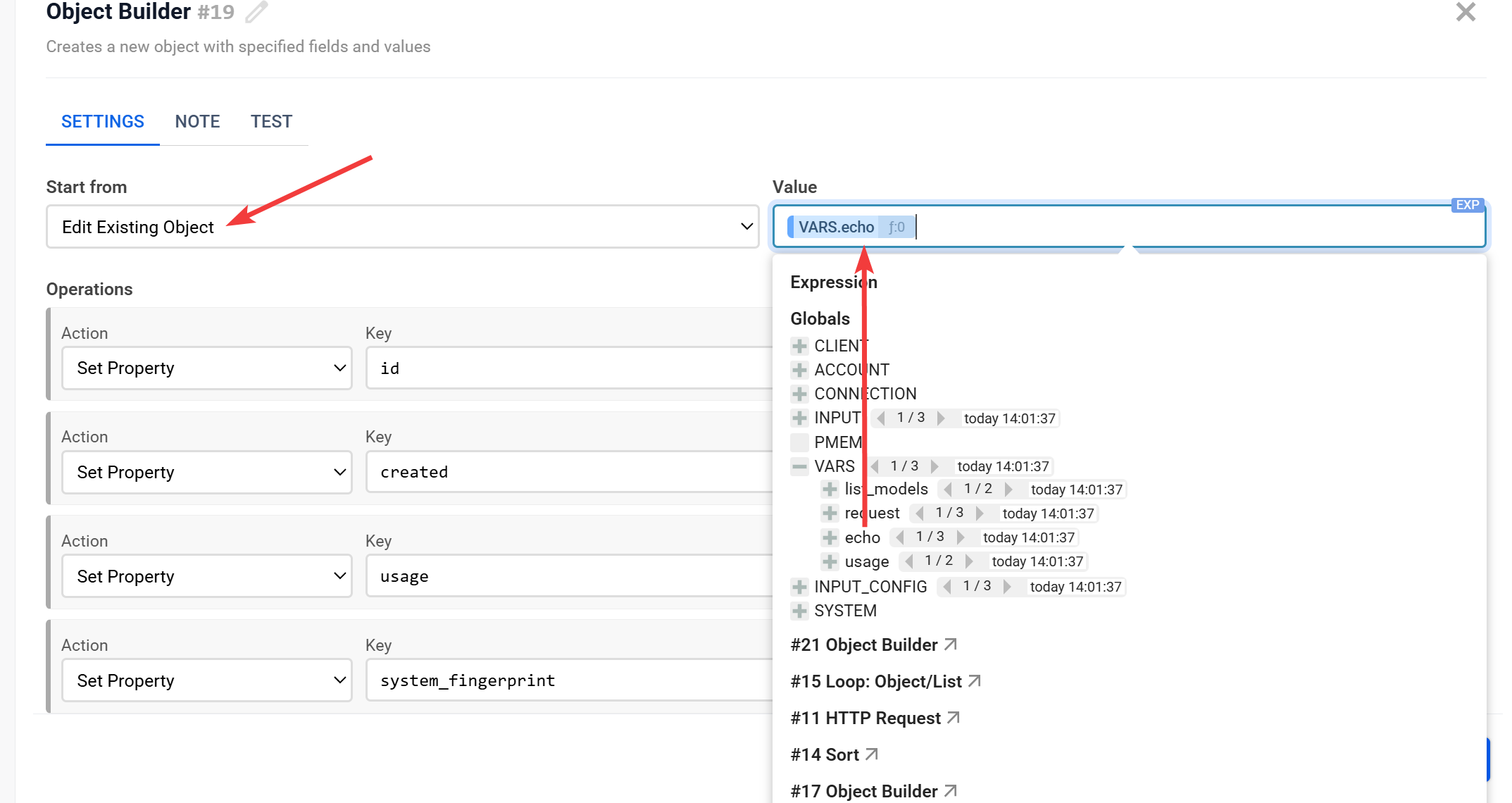Switch to the TEST tab
Screen dimensions: 1512x803
pos(271,122)
